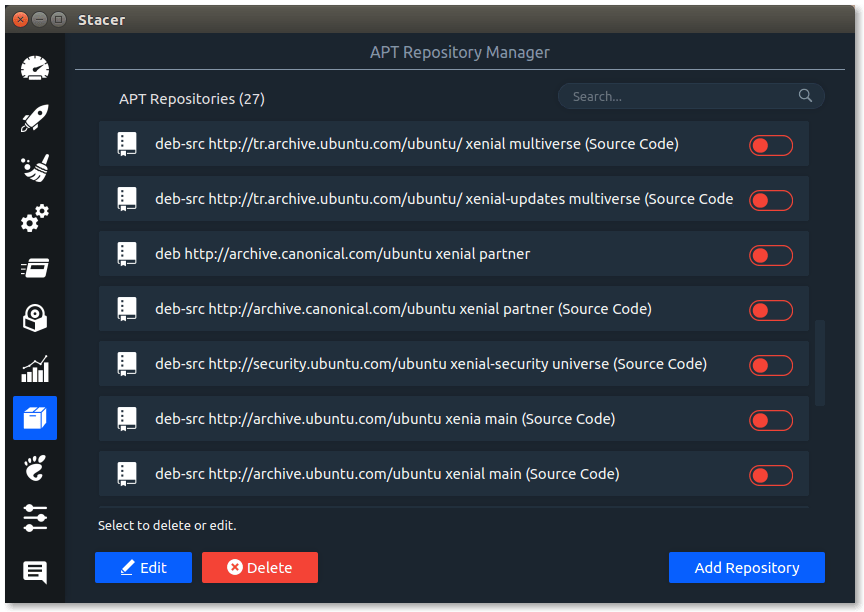This screenshot has height=612, width=864.
Task: Click the repository list scrollbar
Action: (819, 363)
